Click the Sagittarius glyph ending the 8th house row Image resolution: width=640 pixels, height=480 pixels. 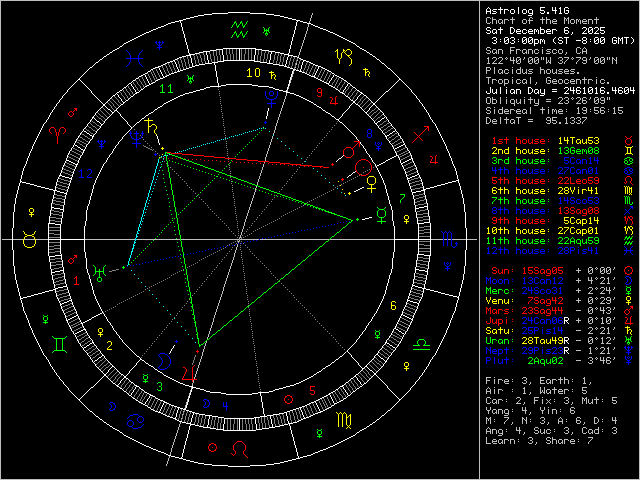628,211
